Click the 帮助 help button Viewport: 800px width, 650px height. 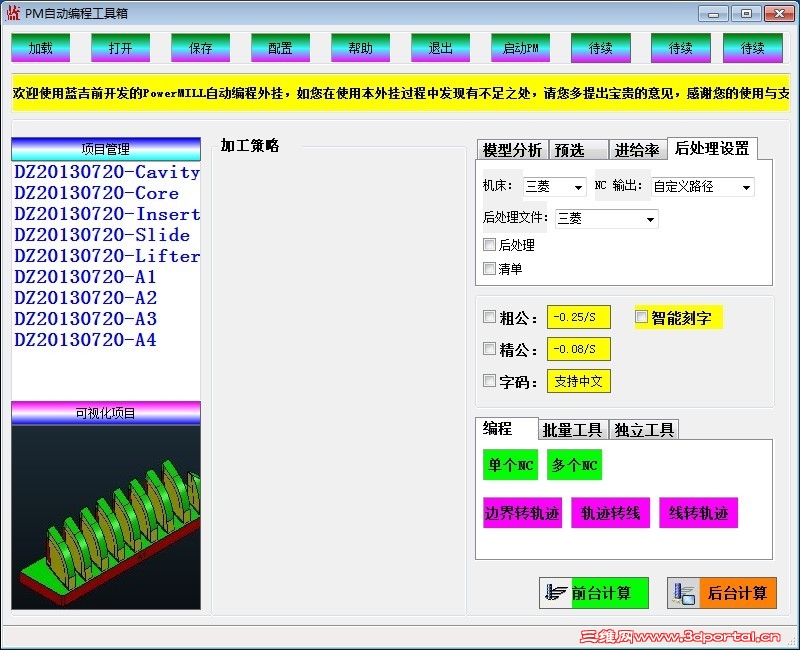click(x=360, y=48)
